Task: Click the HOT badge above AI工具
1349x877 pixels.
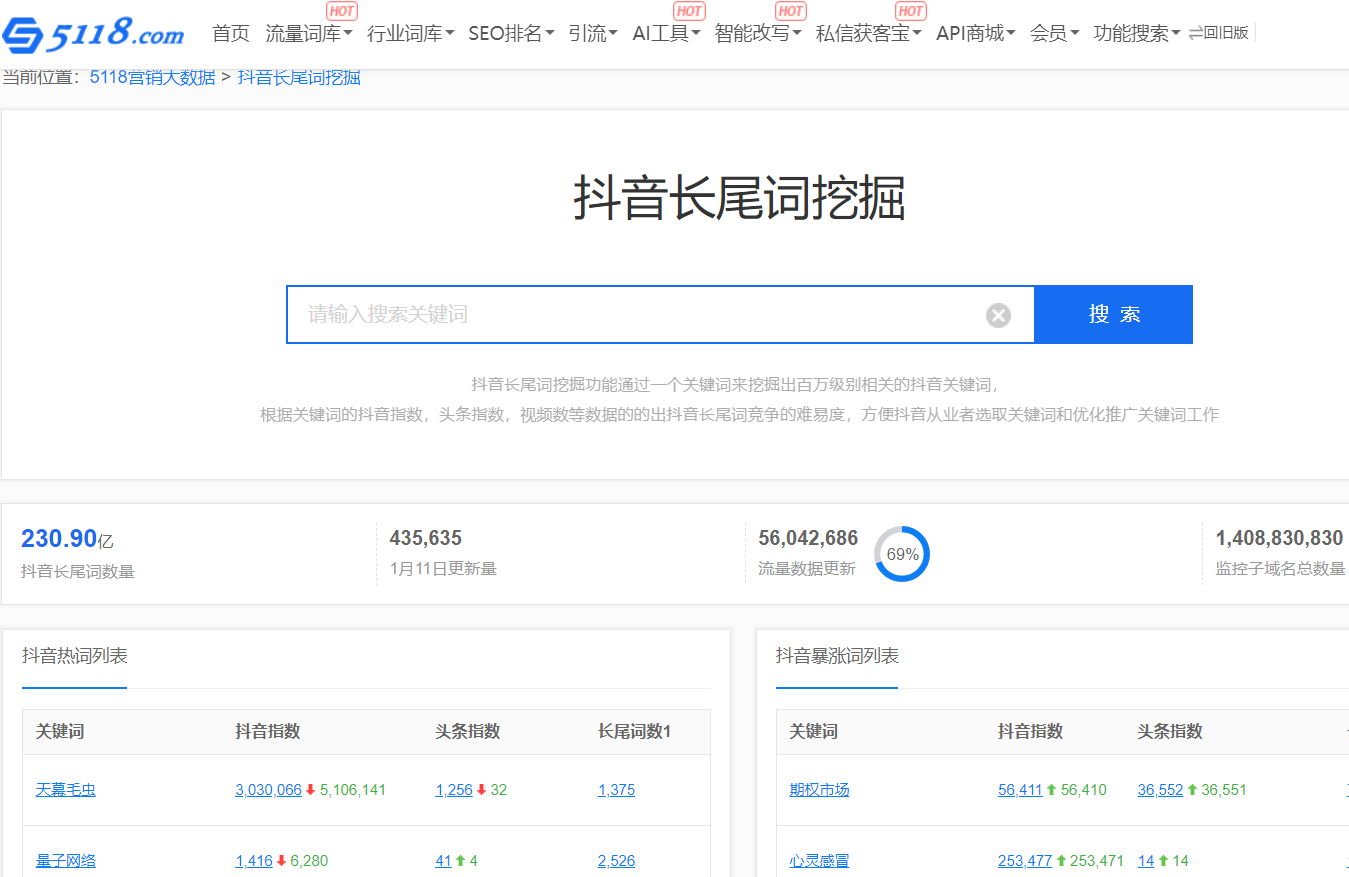Action: tap(690, 11)
